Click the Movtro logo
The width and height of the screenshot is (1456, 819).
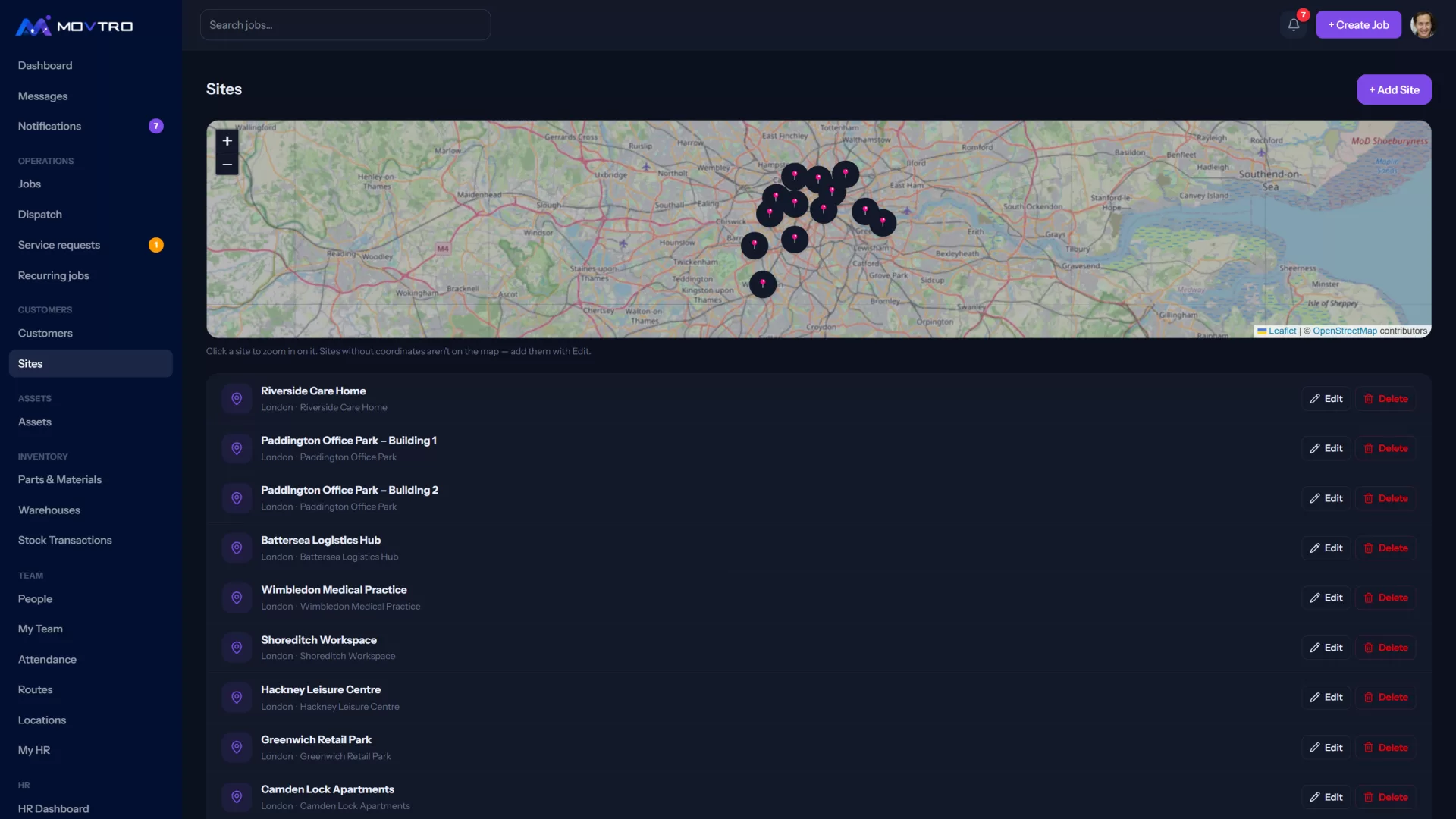click(74, 27)
